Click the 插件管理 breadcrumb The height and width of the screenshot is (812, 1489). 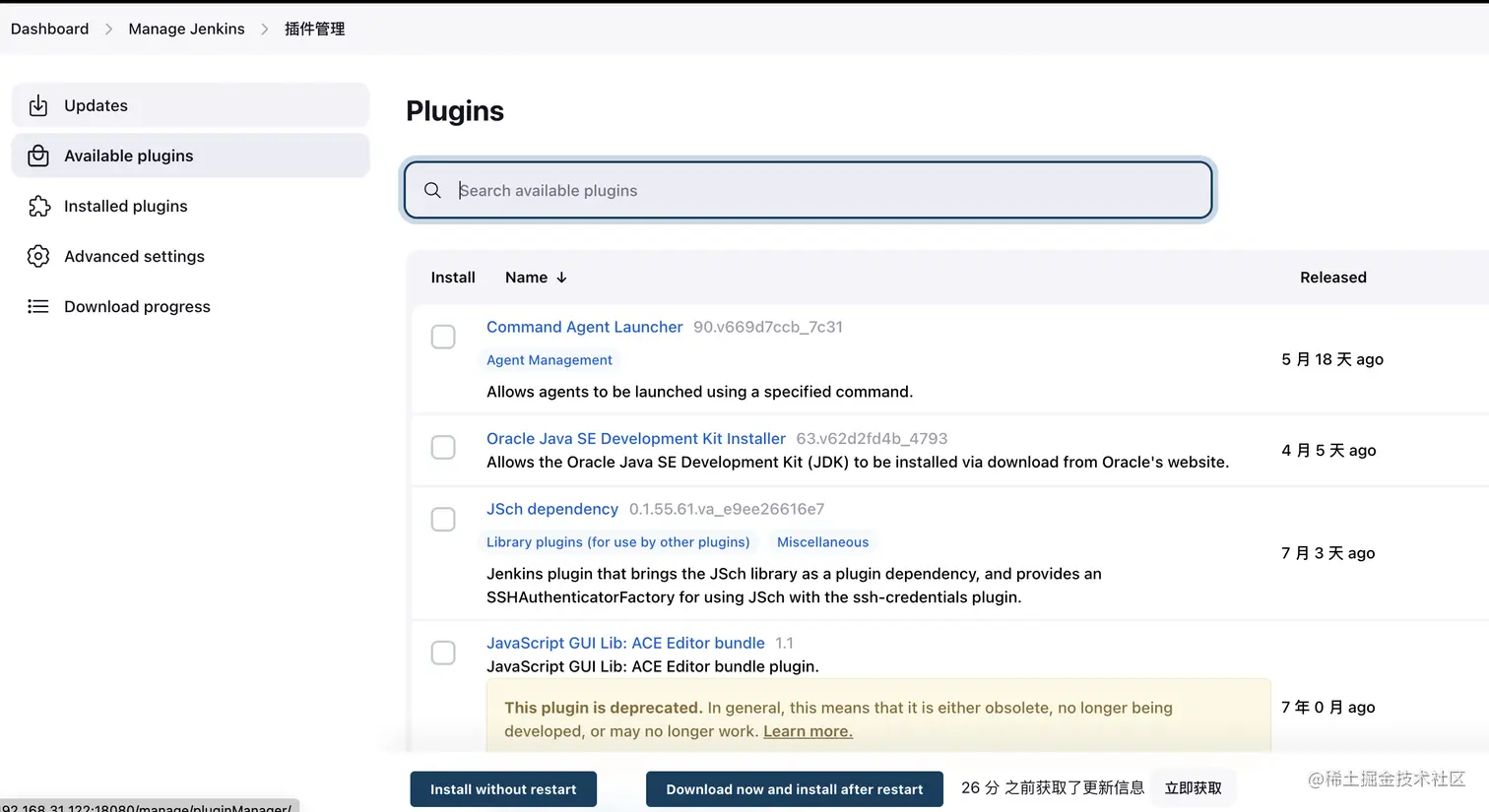point(314,29)
